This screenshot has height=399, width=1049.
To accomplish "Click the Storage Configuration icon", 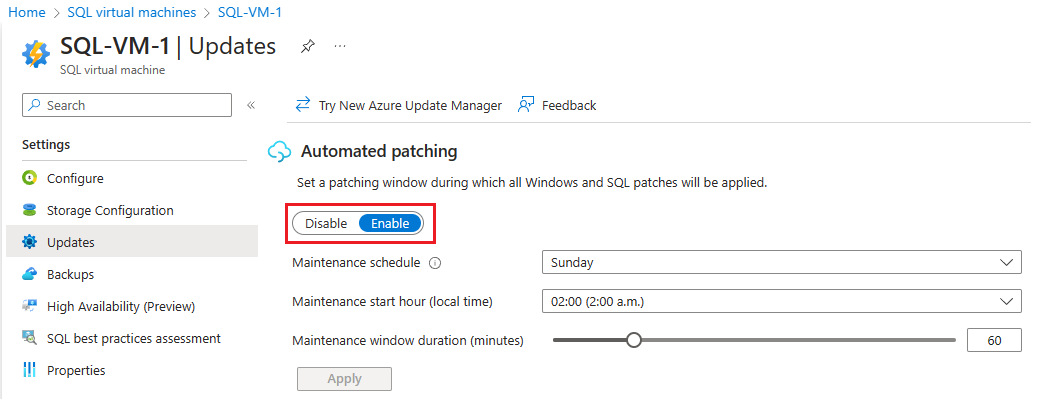I will [29, 211].
